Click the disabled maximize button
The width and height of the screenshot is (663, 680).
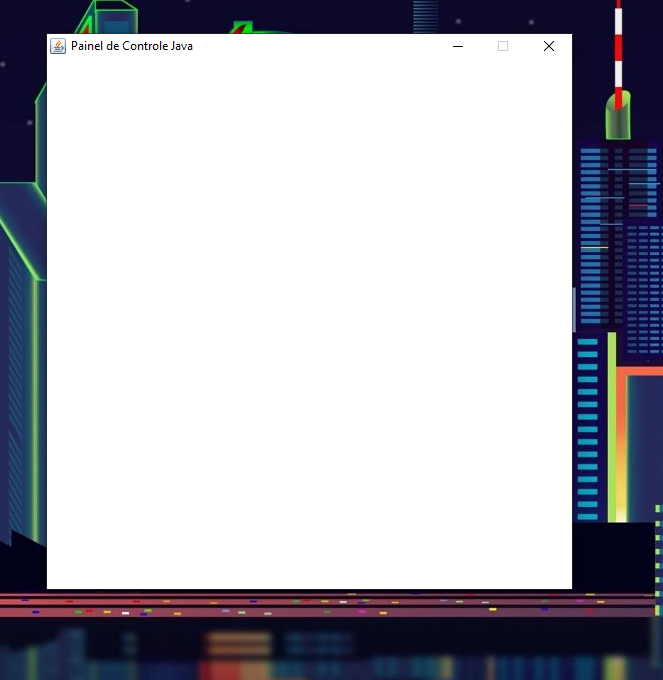pos(503,46)
